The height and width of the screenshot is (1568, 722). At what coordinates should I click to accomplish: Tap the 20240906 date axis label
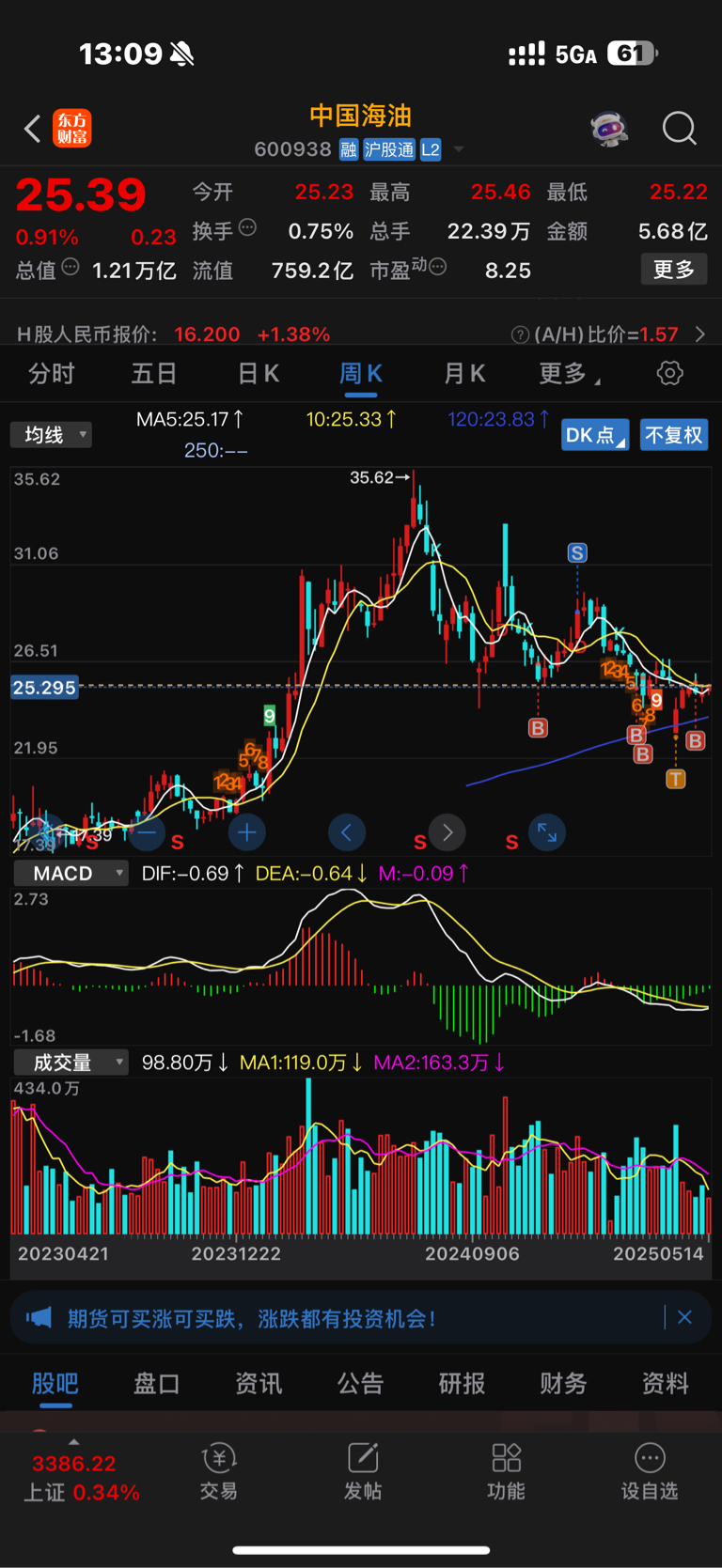click(471, 1253)
